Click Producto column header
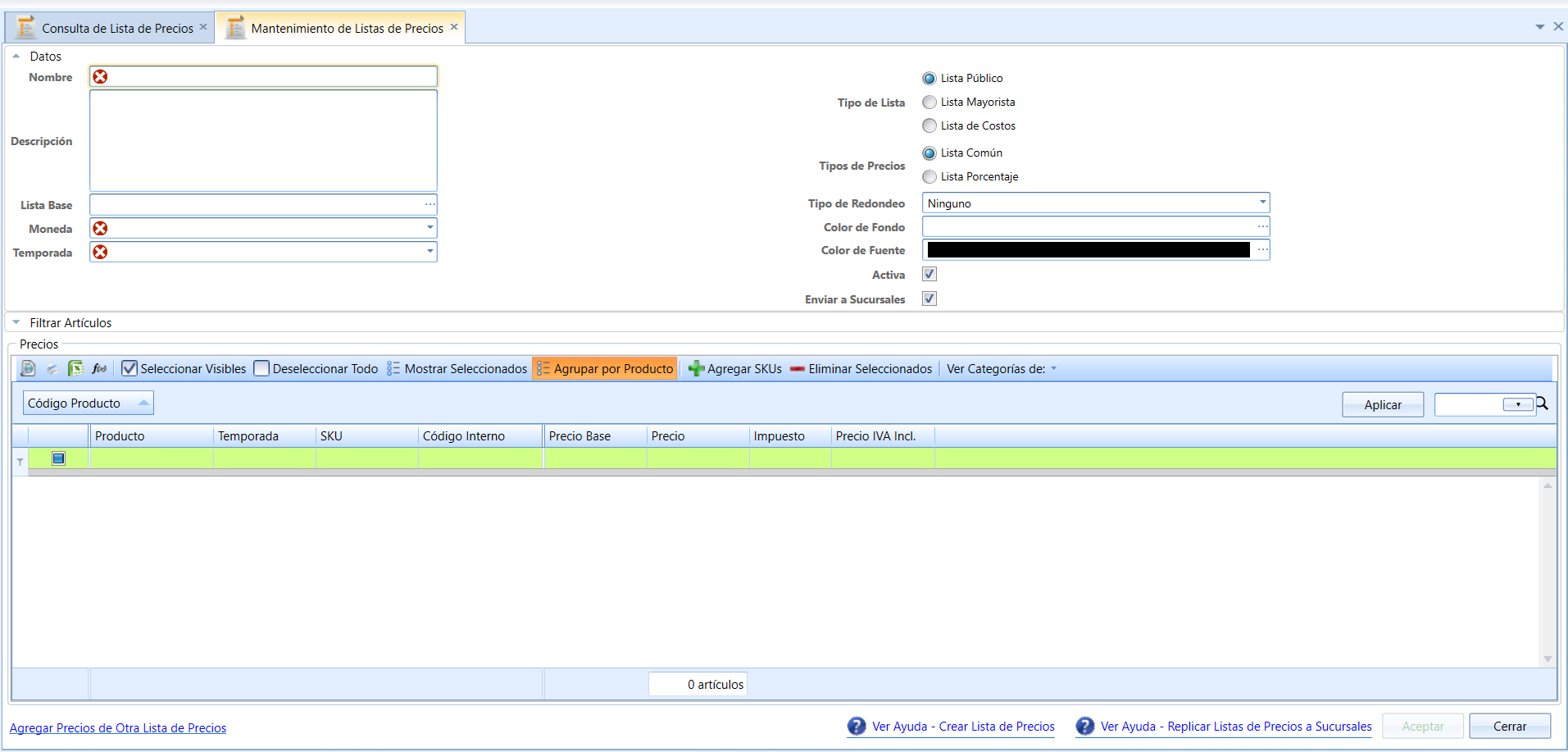Screen dimensions: 1568x752 [152, 436]
